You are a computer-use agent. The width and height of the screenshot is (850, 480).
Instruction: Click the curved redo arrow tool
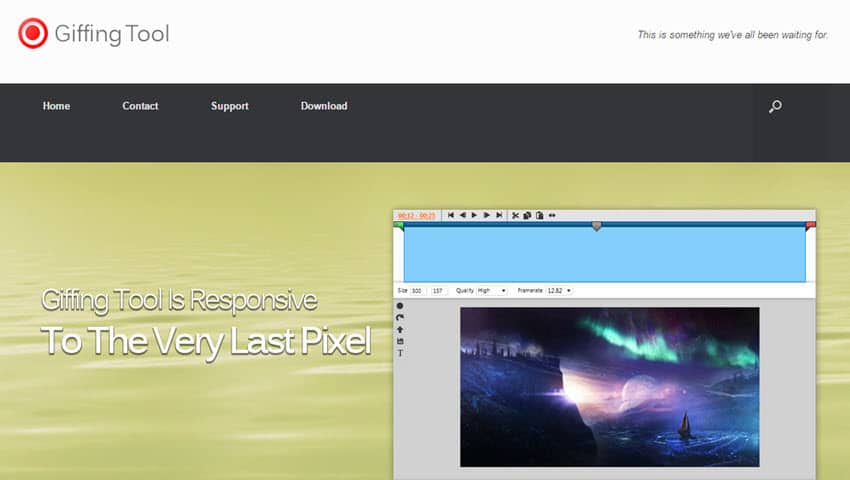tap(400, 318)
